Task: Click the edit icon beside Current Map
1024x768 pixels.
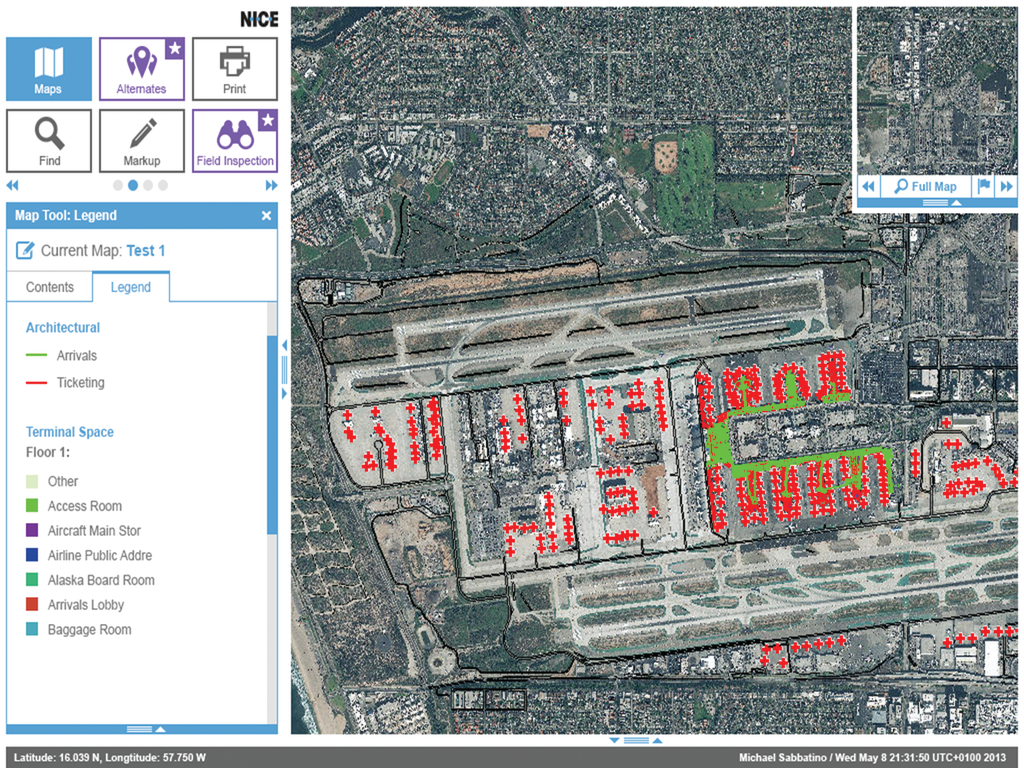Action: pyautogui.click(x=25, y=251)
